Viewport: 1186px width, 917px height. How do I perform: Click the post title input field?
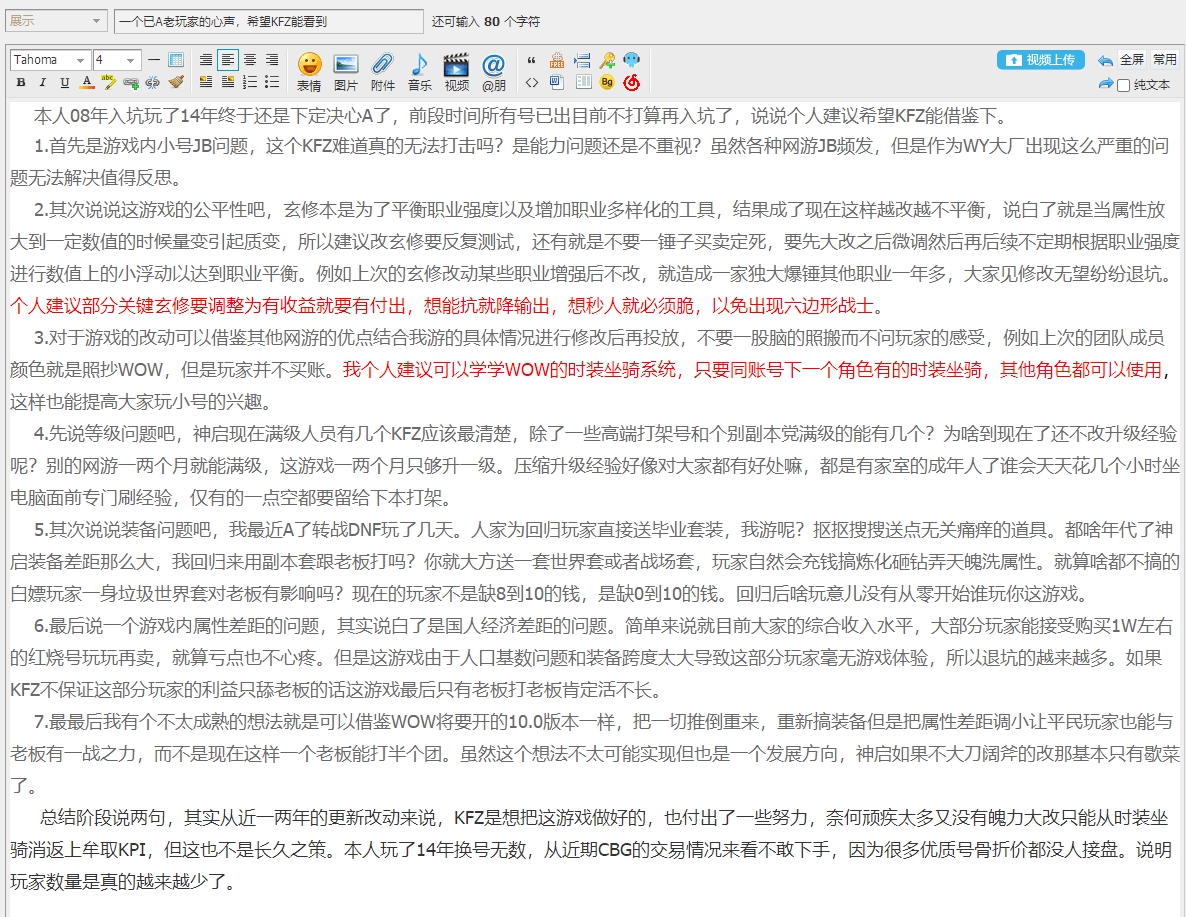pyautogui.click(x=269, y=21)
